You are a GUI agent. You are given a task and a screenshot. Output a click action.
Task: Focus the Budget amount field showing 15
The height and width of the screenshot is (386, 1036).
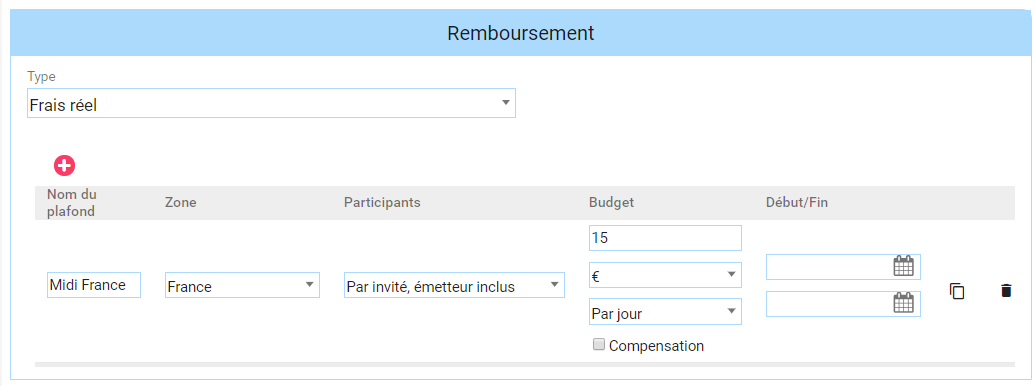pyautogui.click(x=665, y=238)
